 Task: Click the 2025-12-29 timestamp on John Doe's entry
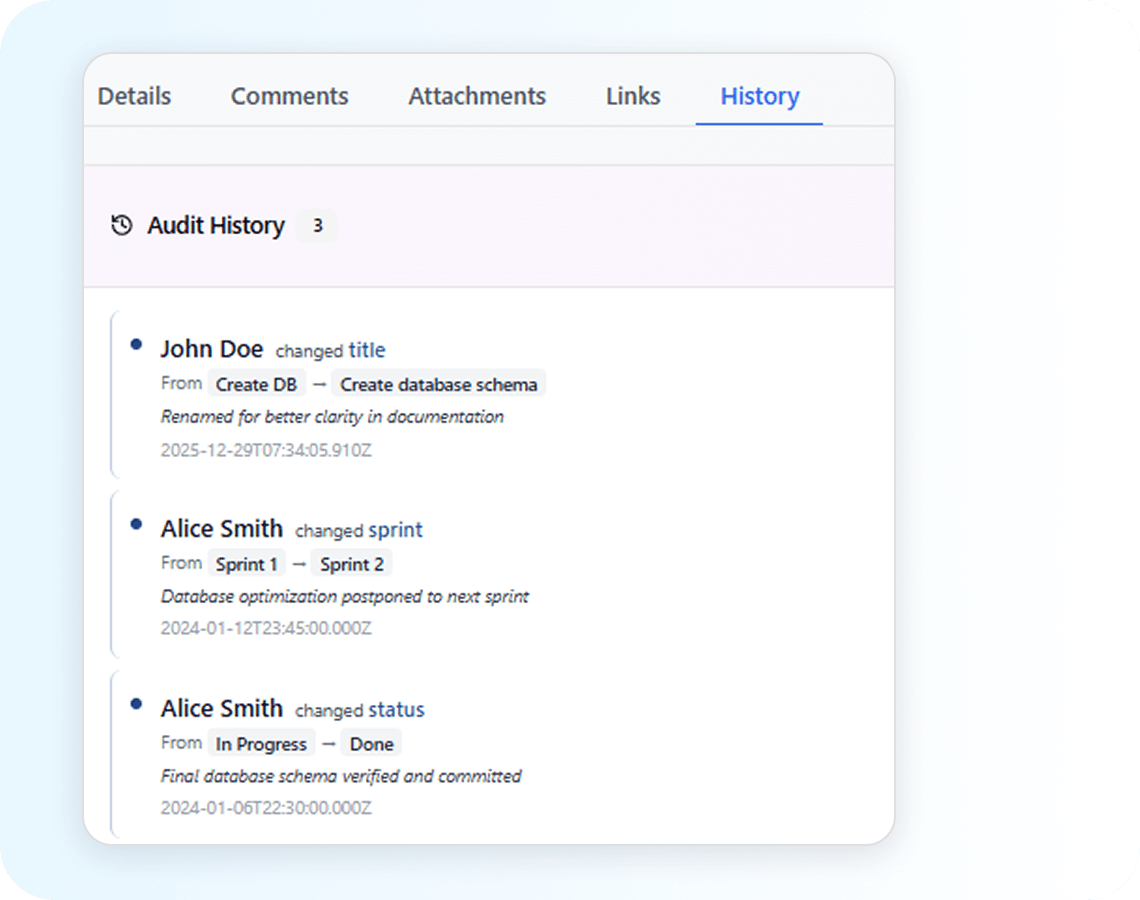(x=266, y=450)
